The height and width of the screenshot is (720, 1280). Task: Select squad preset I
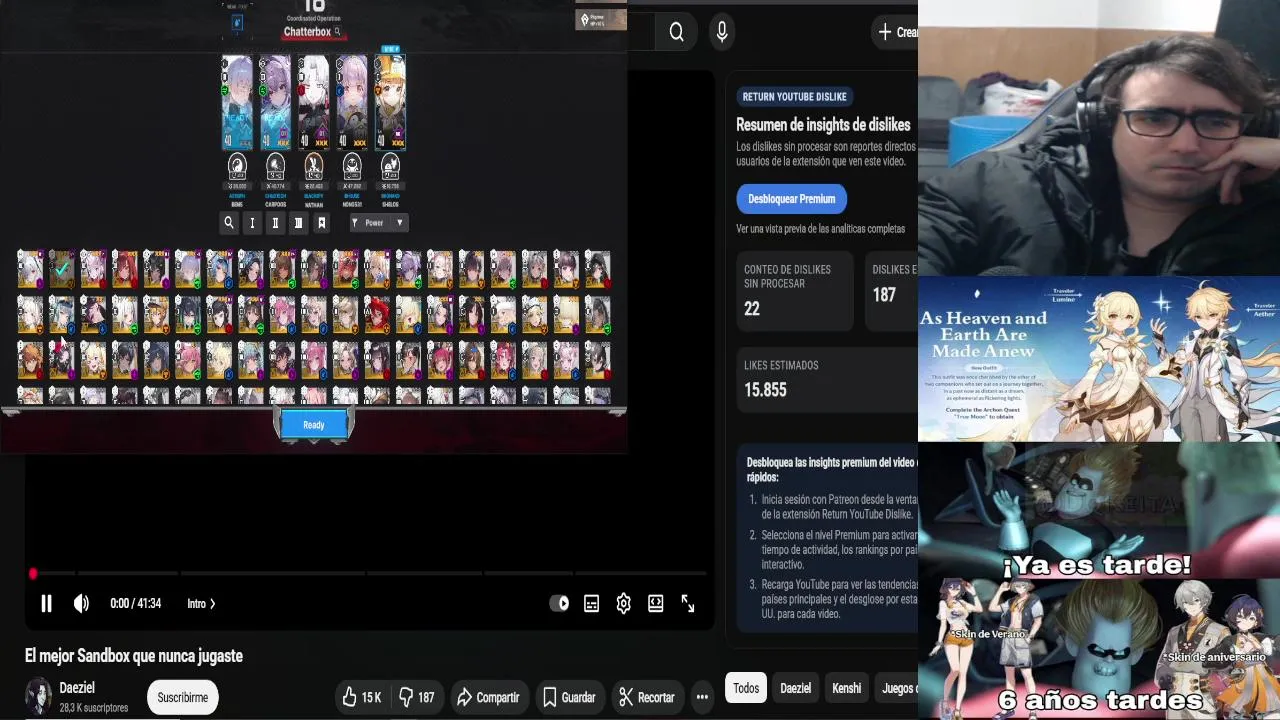click(x=252, y=223)
